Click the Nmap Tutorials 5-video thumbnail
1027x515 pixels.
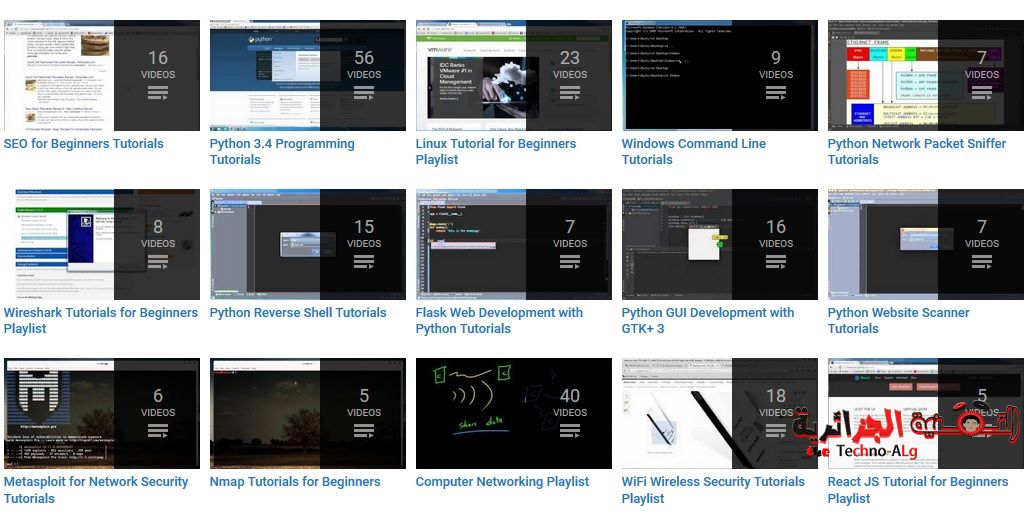click(x=307, y=413)
